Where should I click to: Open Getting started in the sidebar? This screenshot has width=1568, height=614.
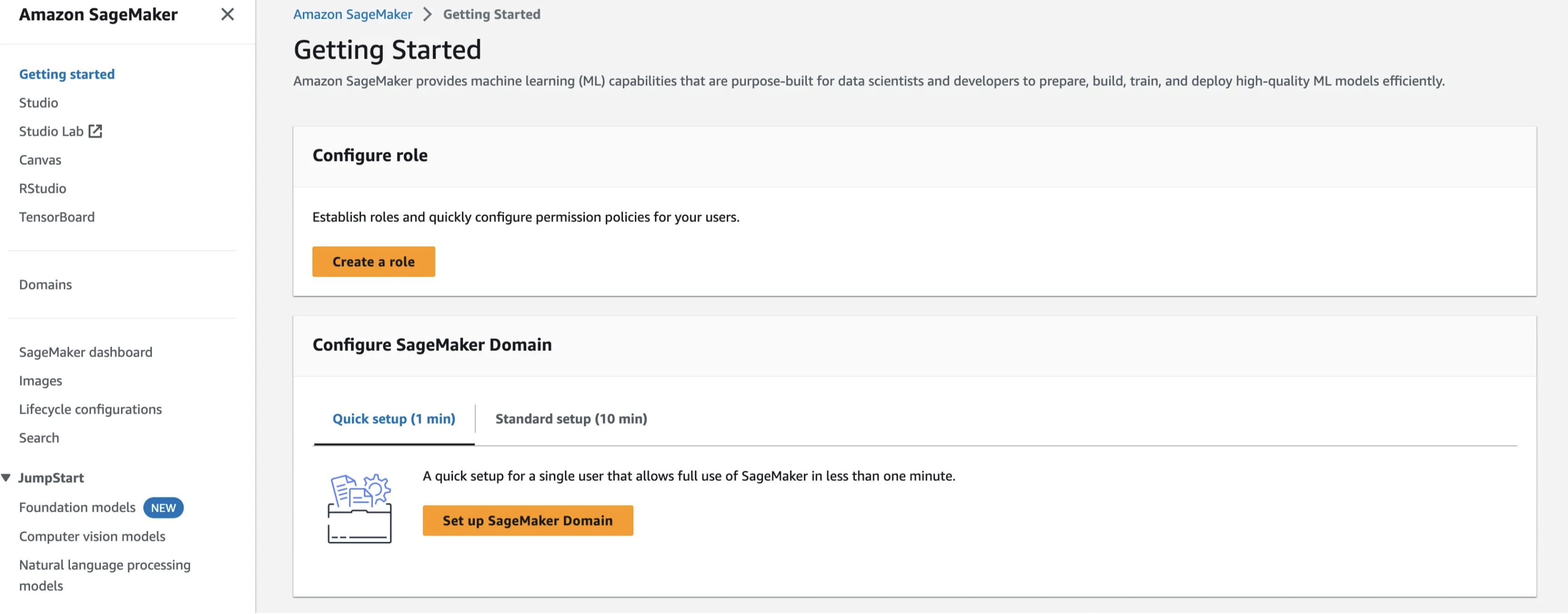click(x=66, y=74)
